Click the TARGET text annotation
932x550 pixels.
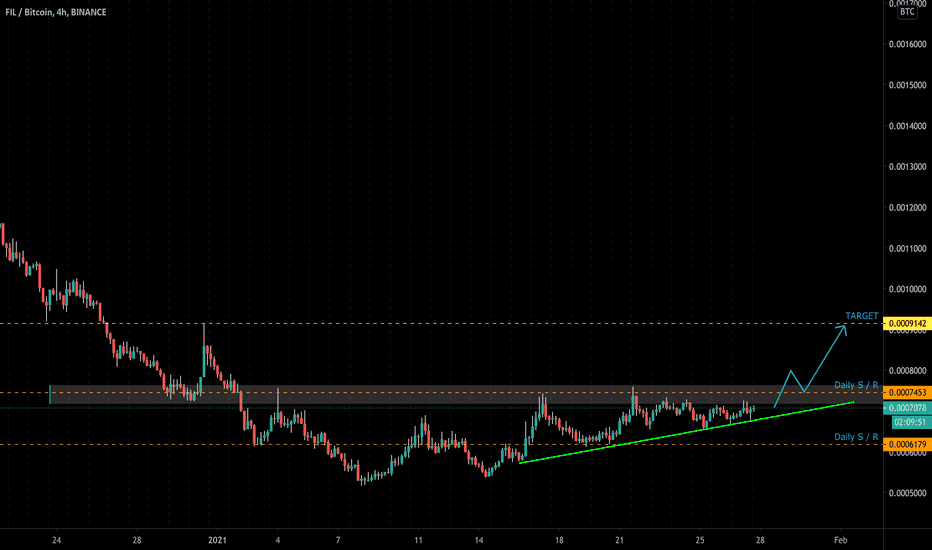[861, 316]
